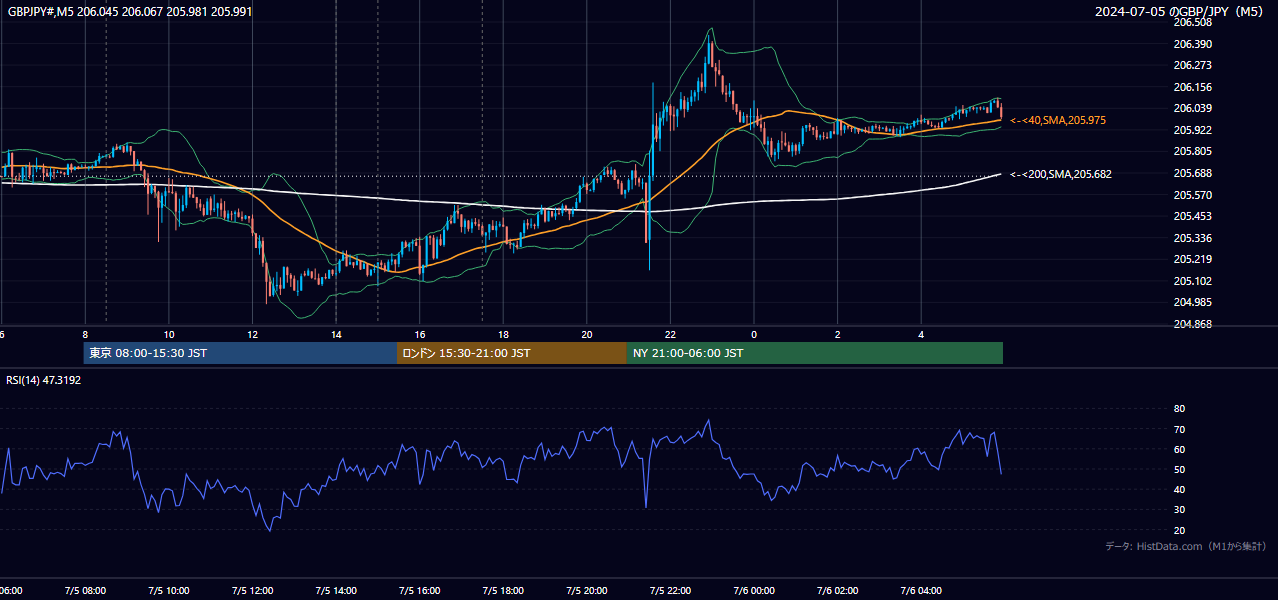Click price axis value 204.868
1278x600 pixels.
point(1192,324)
